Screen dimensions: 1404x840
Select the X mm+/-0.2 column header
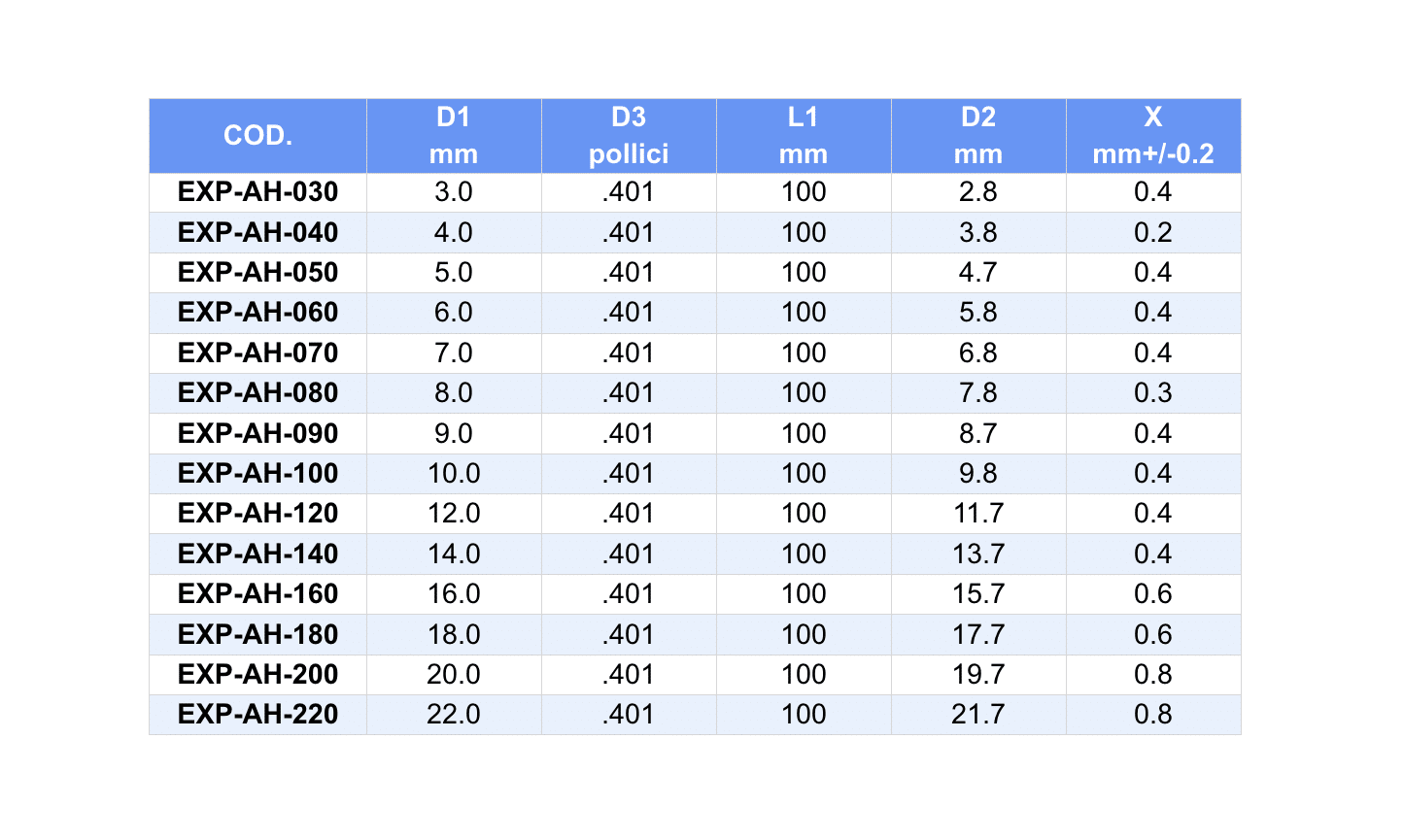1153,136
